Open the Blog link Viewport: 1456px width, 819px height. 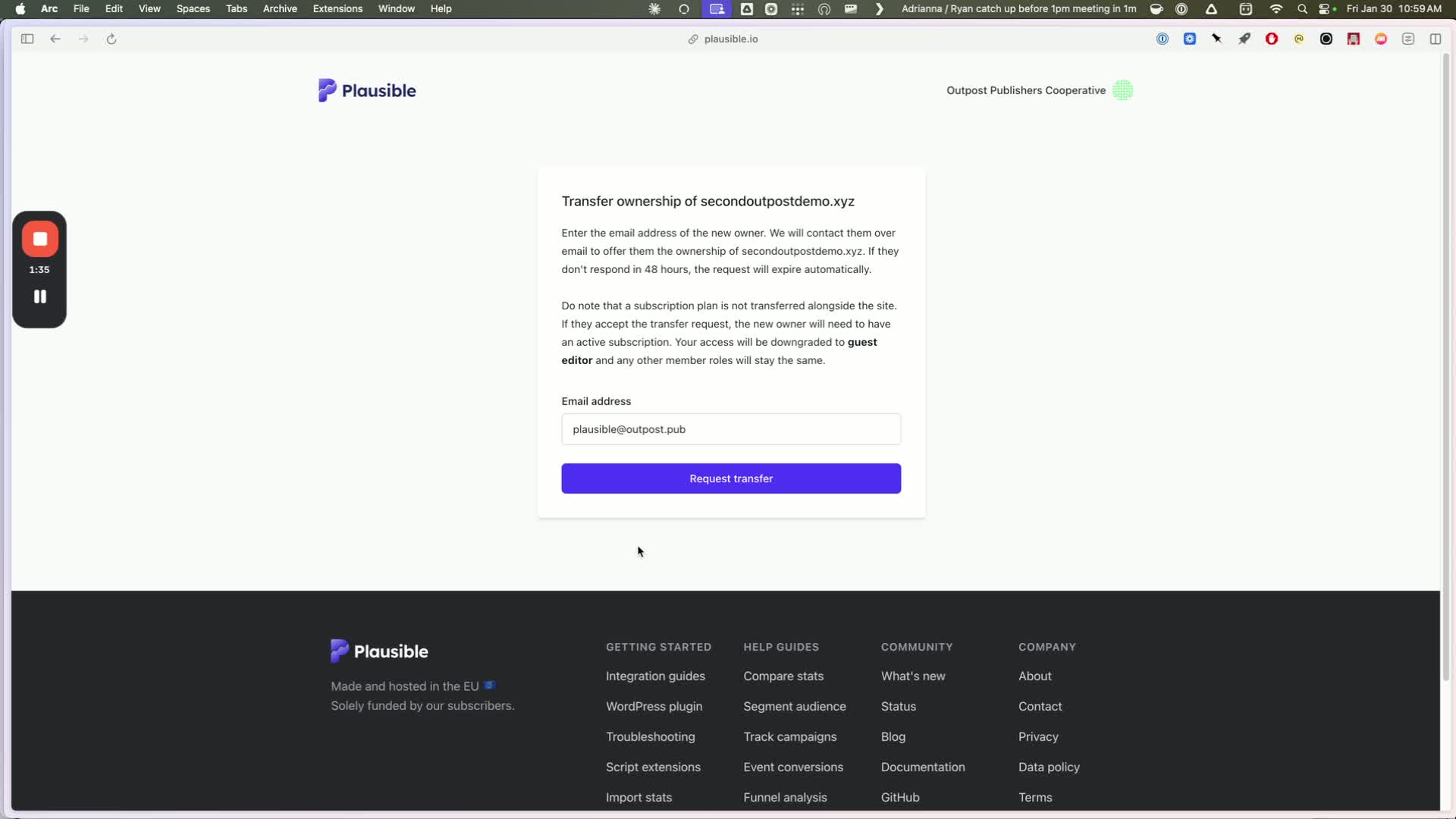893,736
